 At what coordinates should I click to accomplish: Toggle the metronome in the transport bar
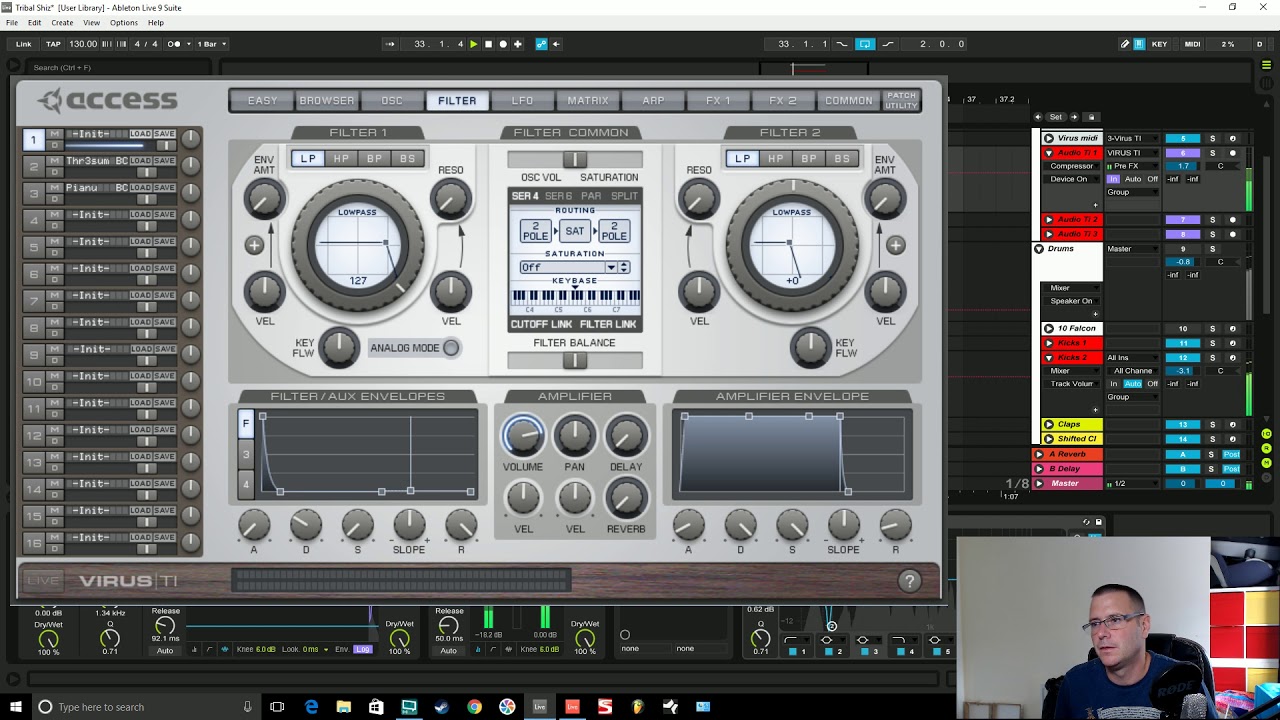[175, 44]
